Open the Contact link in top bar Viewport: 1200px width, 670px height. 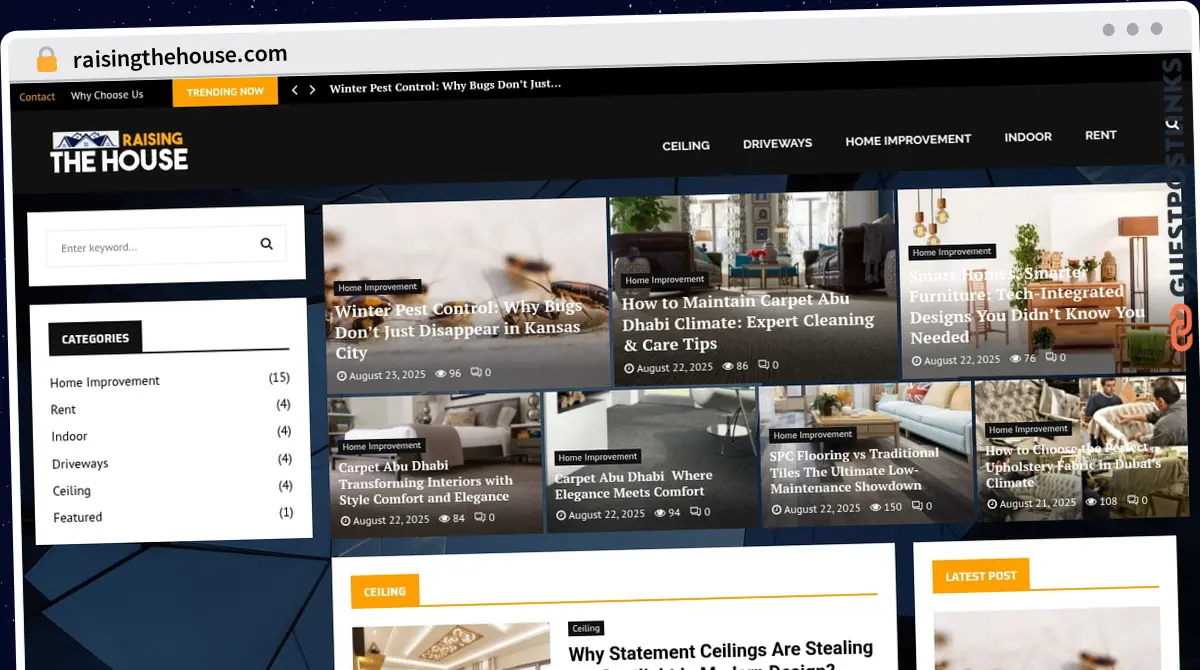tap(37, 97)
